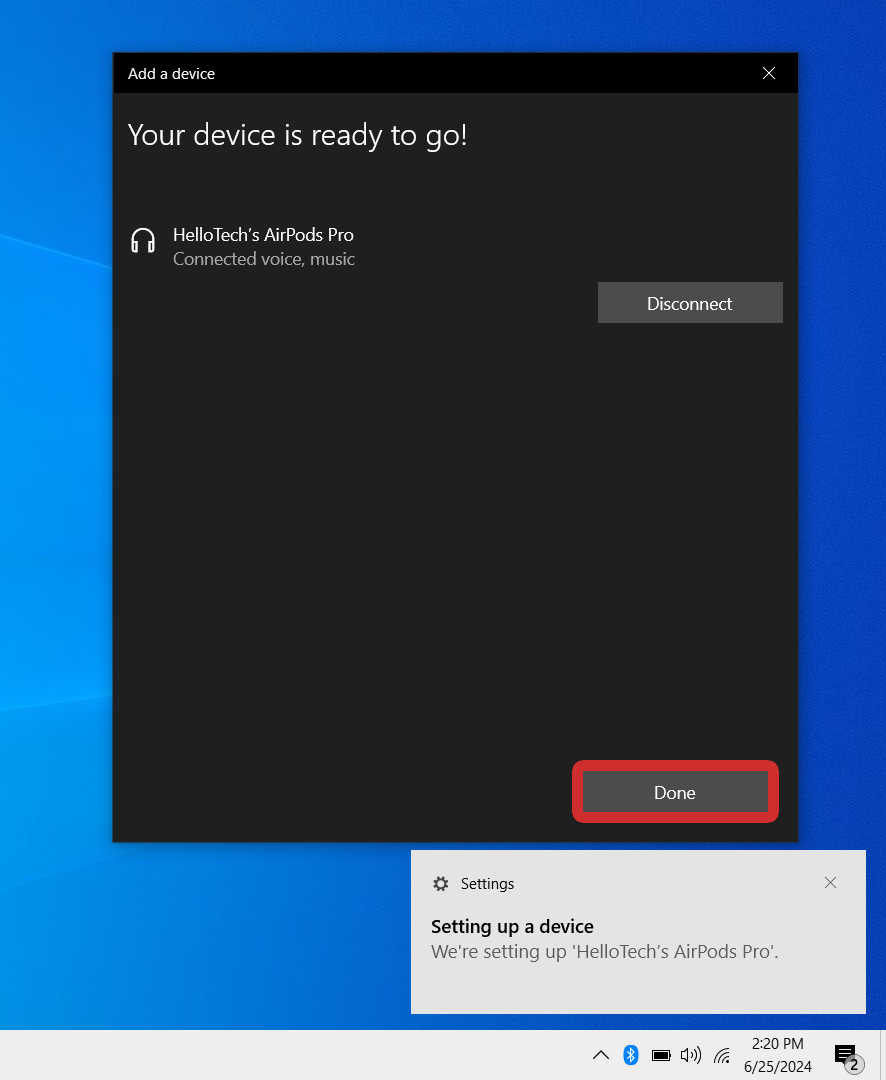Click the Done button

[x=675, y=792]
